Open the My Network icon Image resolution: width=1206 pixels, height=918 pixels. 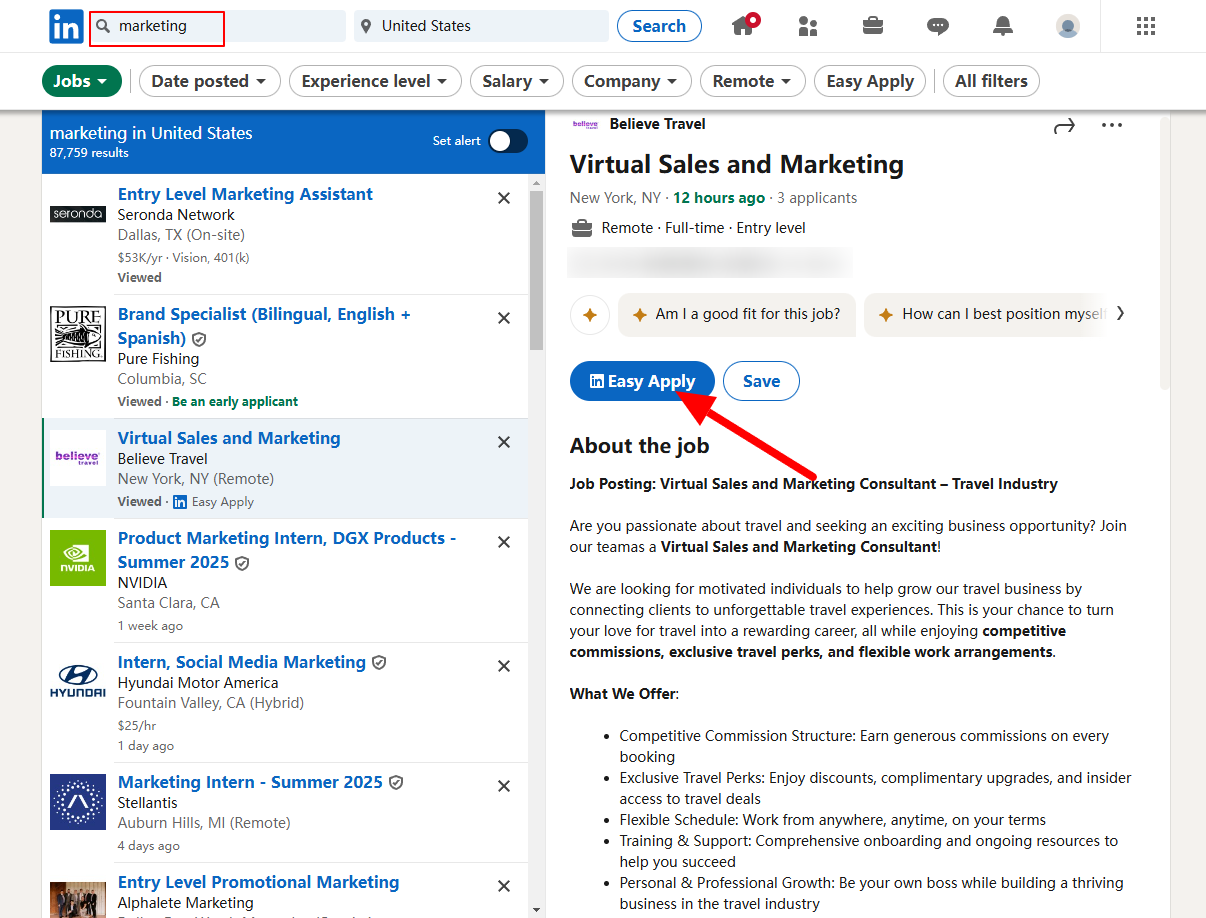808,26
